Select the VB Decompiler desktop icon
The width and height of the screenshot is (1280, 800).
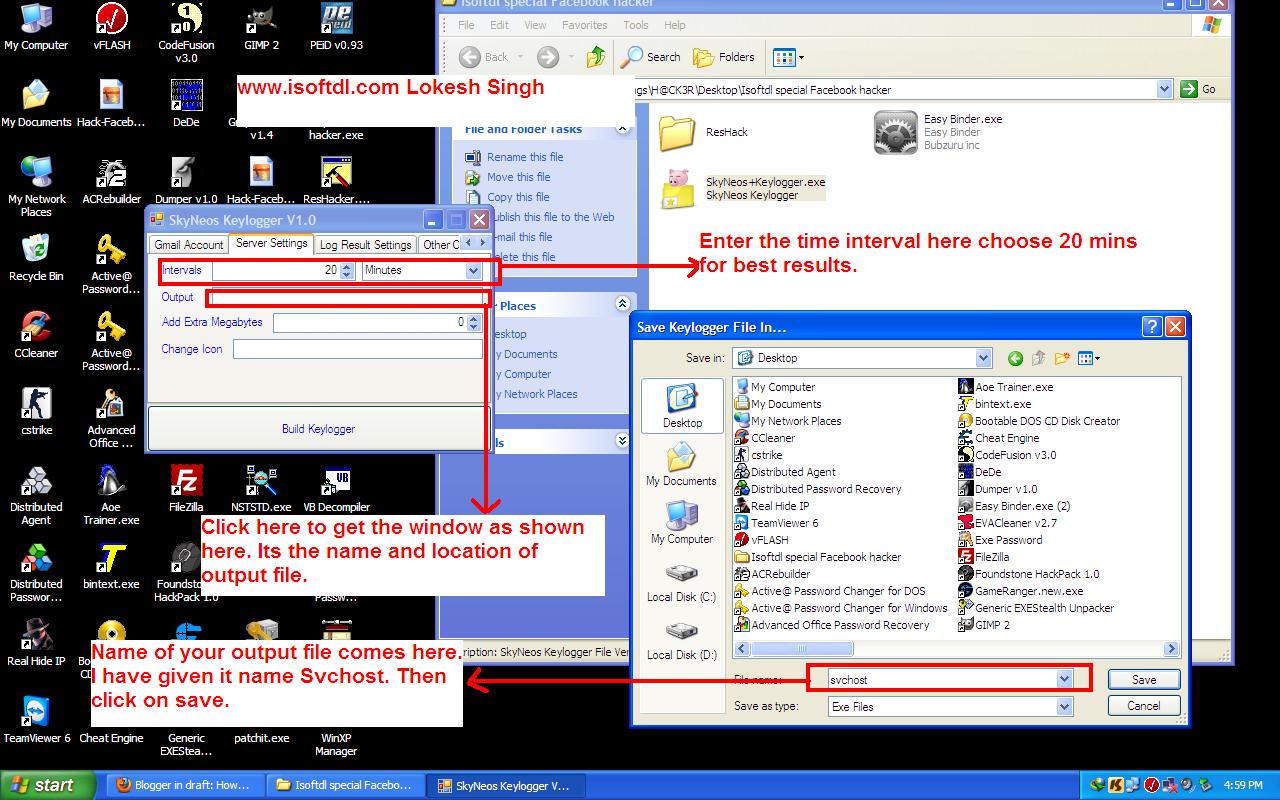tap(336, 488)
